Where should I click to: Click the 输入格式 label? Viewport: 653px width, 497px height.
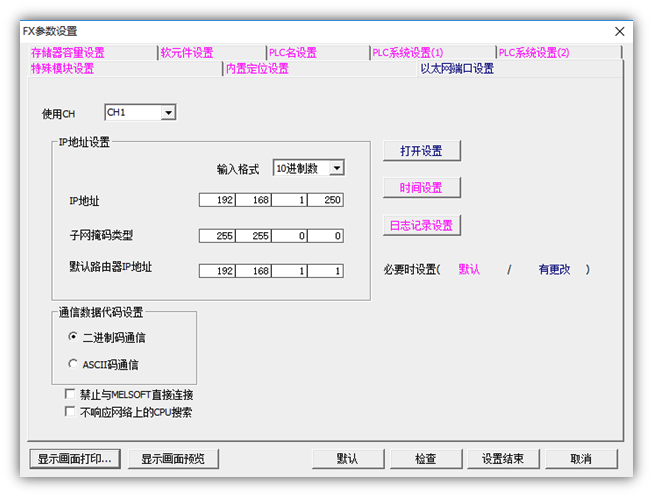coord(238,169)
